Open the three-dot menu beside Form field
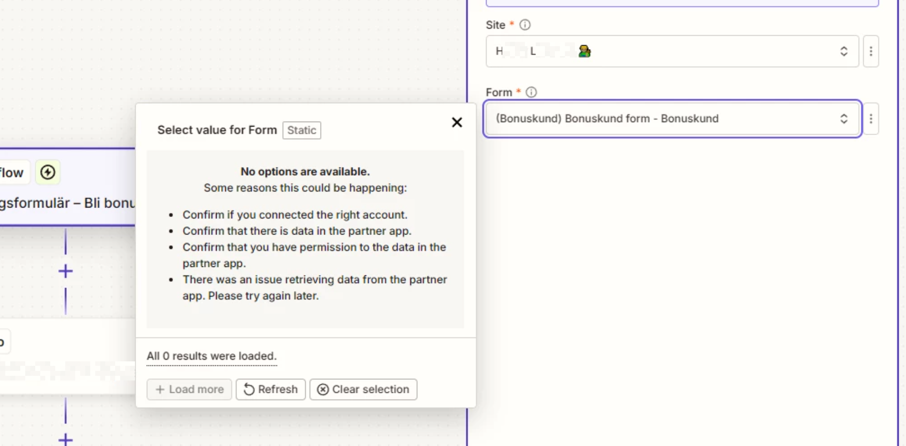Image resolution: width=906 pixels, height=446 pixels. point(871,119)
